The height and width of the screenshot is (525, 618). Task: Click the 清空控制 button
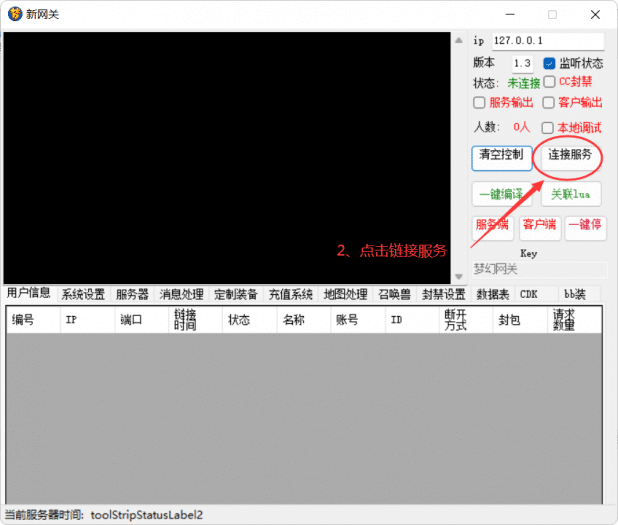[x=502, y=158]
